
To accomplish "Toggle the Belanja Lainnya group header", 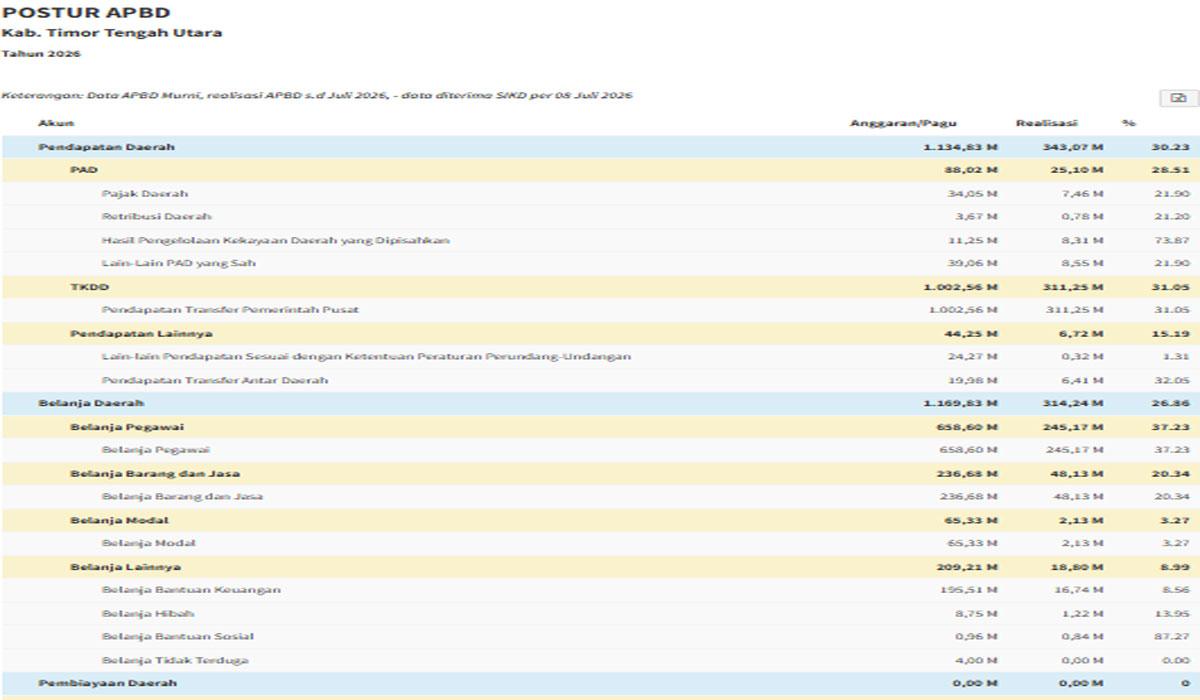I will point(600,567).
